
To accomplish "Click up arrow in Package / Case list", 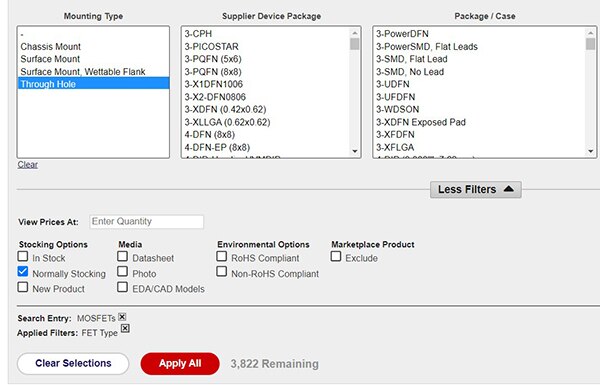I will [590, 33].
